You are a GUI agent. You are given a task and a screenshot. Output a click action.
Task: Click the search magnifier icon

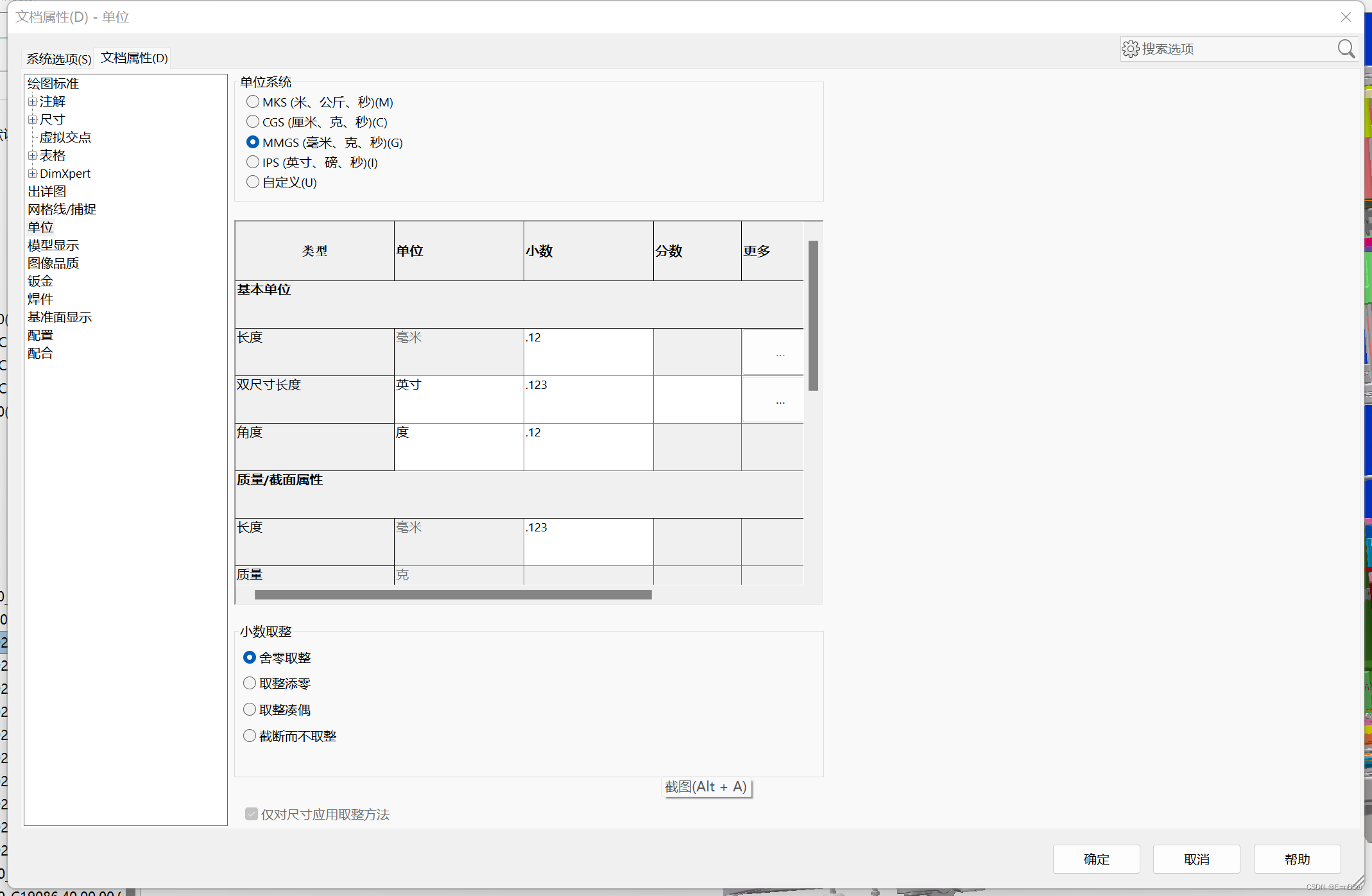coord(1346,49)
